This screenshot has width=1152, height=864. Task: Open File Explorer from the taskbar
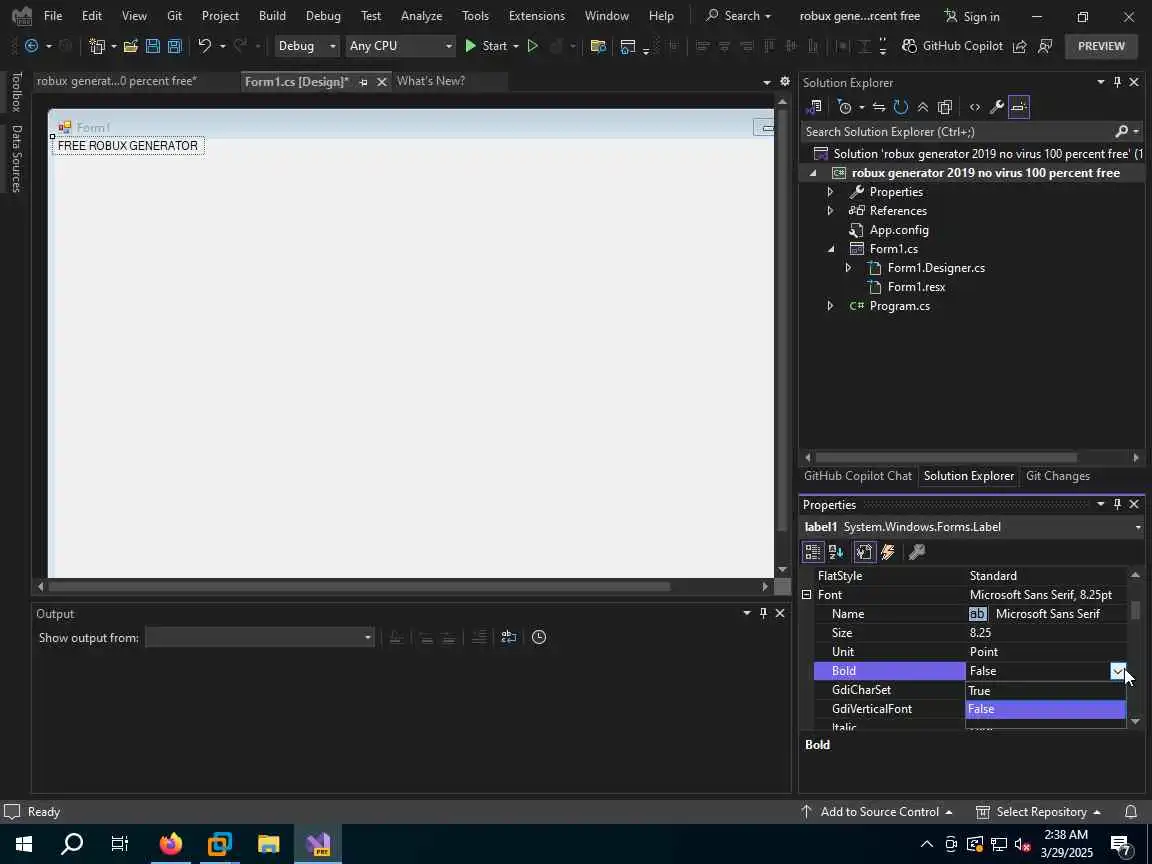tap(269, 844)
